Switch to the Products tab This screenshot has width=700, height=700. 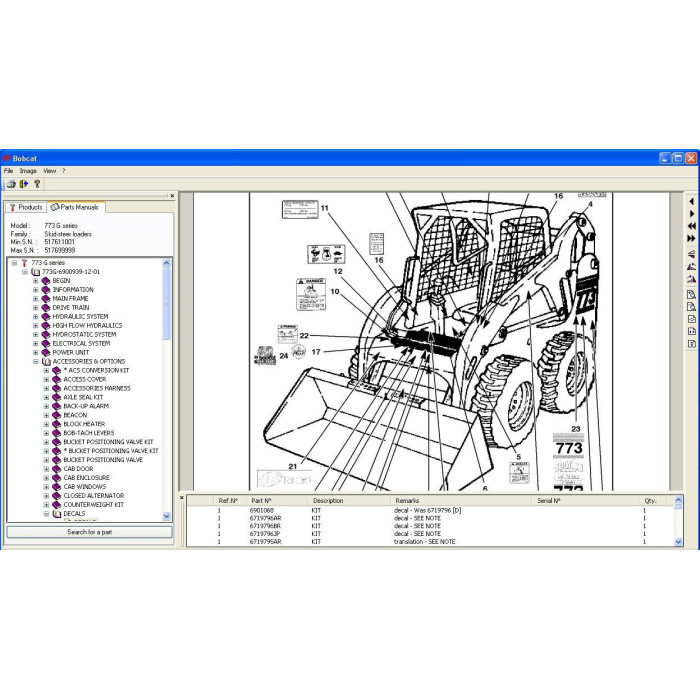tap(26, 207)
